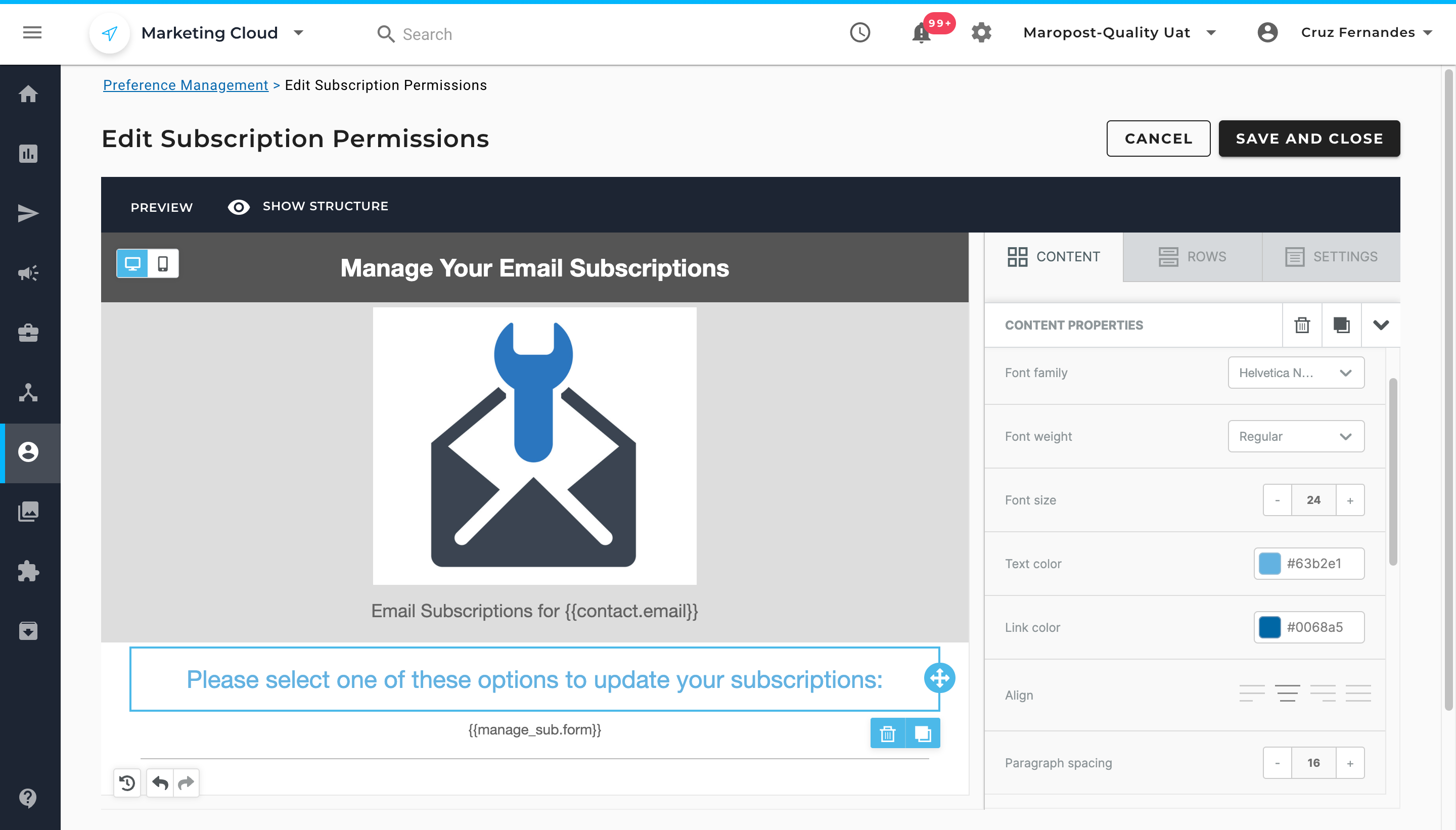Switch to desktop preview mode

click(132, 263)
